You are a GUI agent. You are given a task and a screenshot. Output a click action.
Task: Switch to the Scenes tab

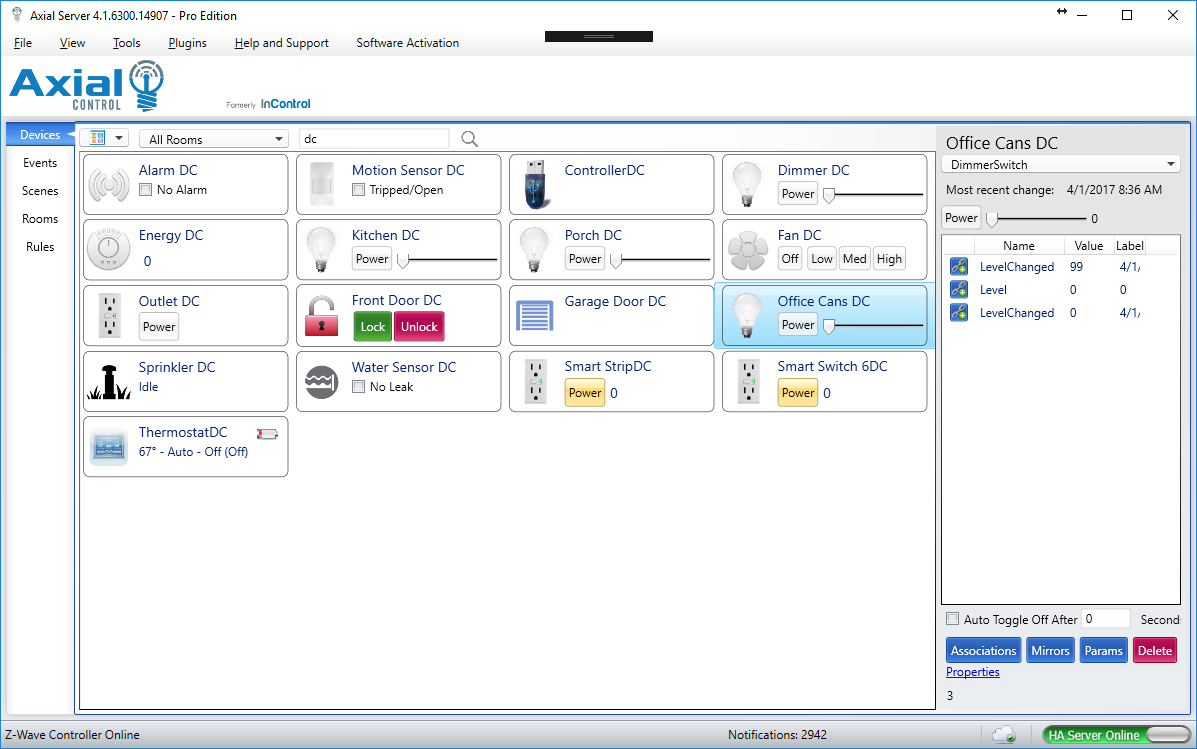coord(40,191)
